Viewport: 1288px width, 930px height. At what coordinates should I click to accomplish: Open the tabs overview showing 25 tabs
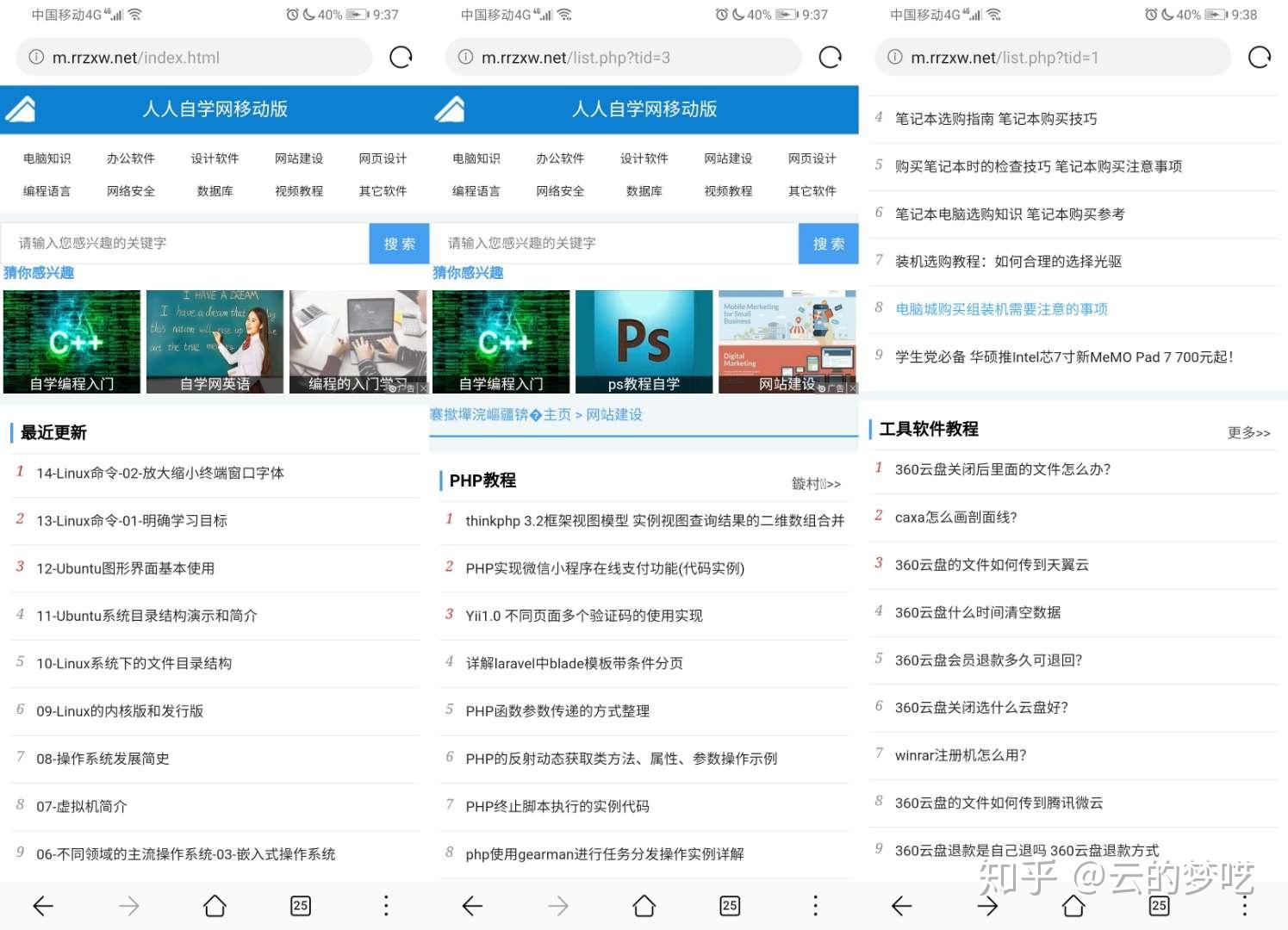click(300, 906)
